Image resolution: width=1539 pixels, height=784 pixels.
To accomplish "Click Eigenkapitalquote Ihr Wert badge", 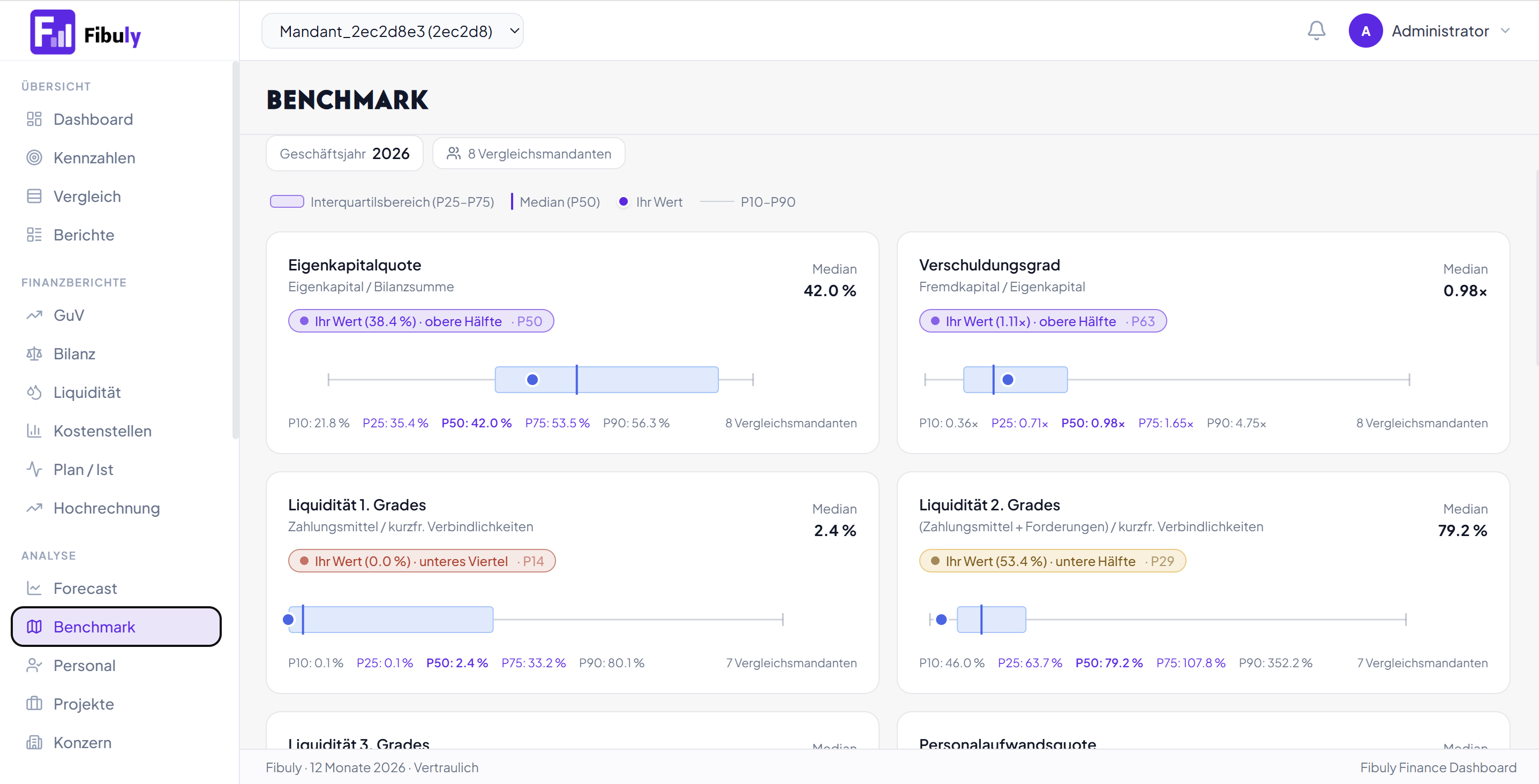I will click(x=421, y=321).
